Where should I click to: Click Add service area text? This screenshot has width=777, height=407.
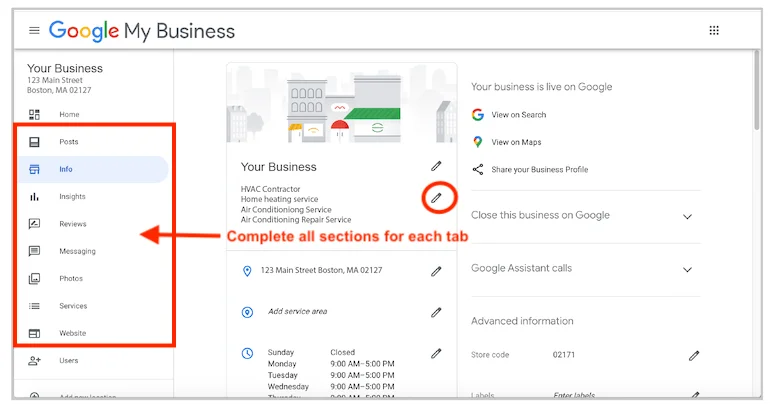(297, 312)
